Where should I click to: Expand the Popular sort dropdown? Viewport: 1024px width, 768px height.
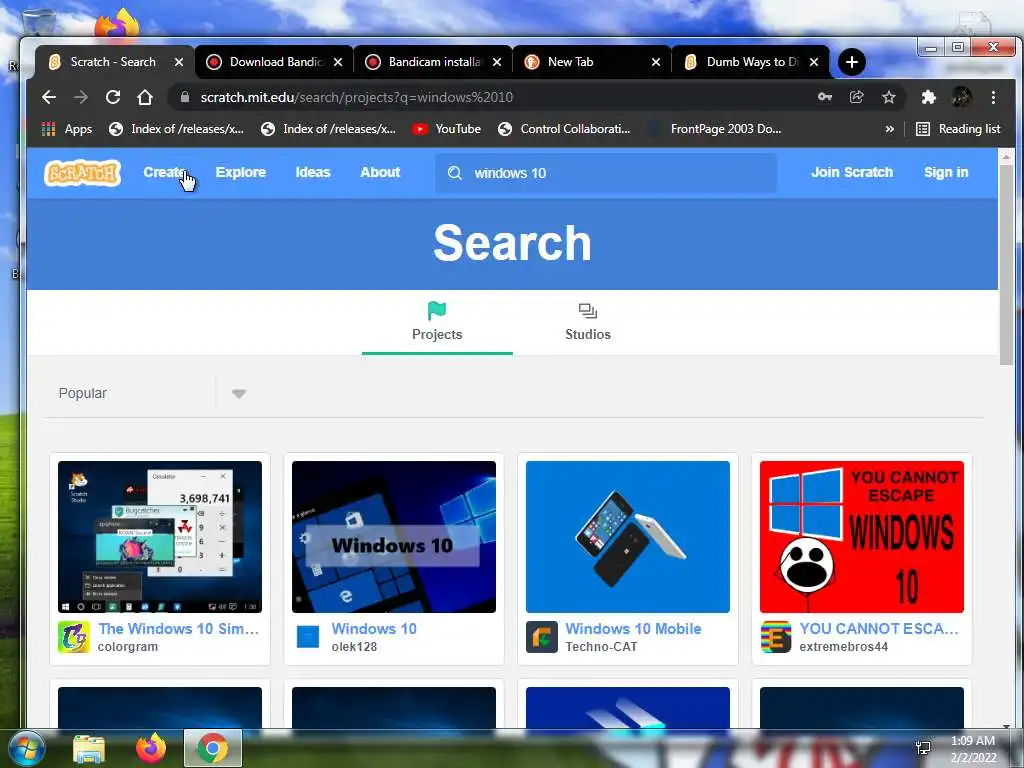[x=239, y=393]
